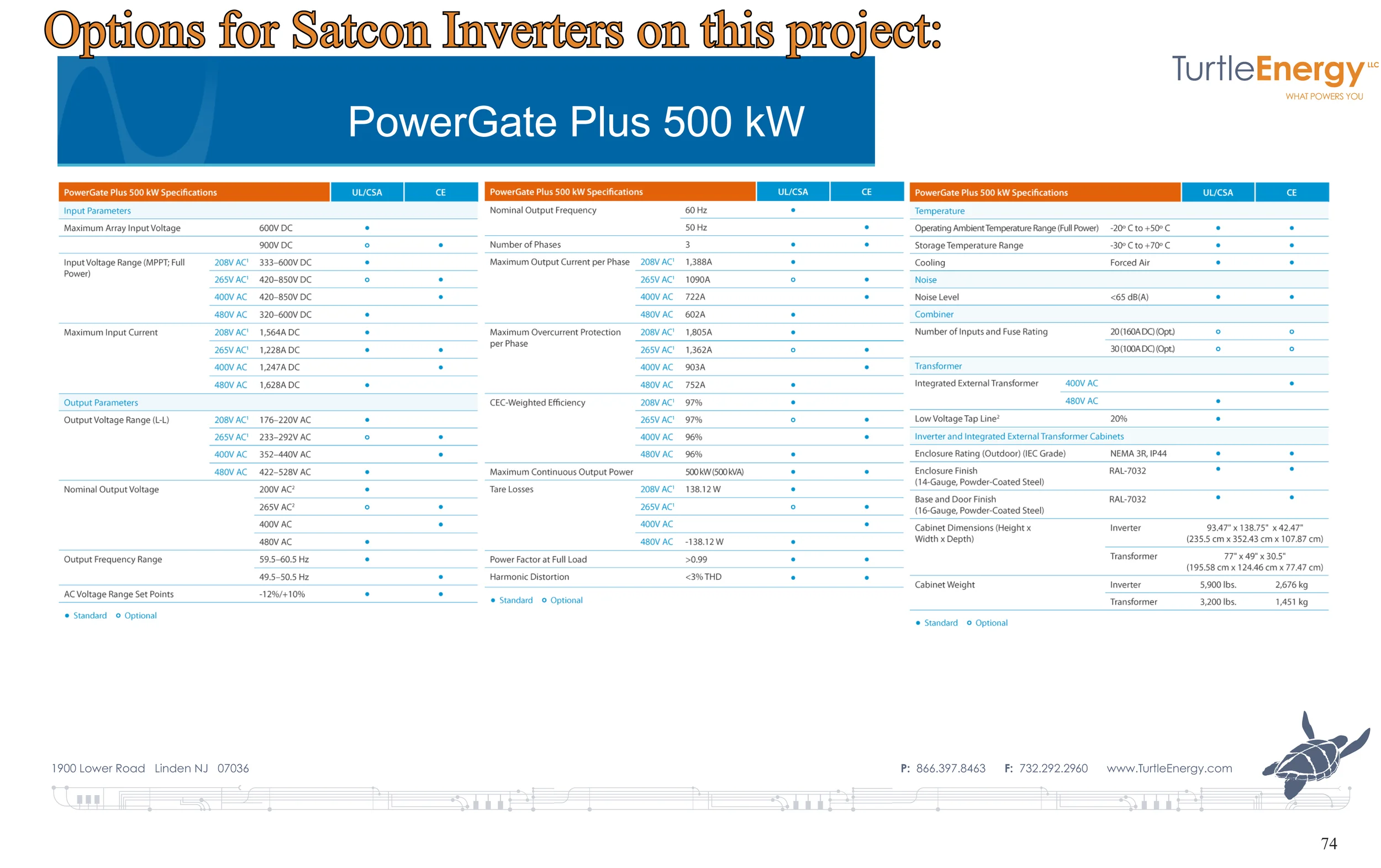The width and height of the screenshot is (1381, 868).
Task: Click the page number 74
Action: pos(1329,843)
